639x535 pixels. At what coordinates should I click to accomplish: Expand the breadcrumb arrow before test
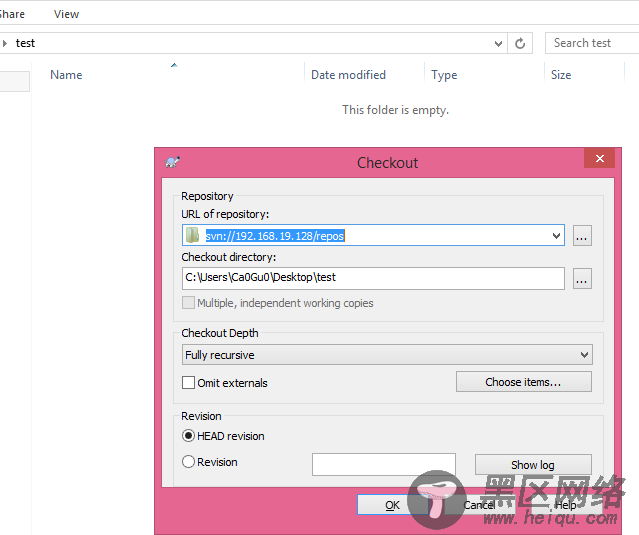click(5, 43)
